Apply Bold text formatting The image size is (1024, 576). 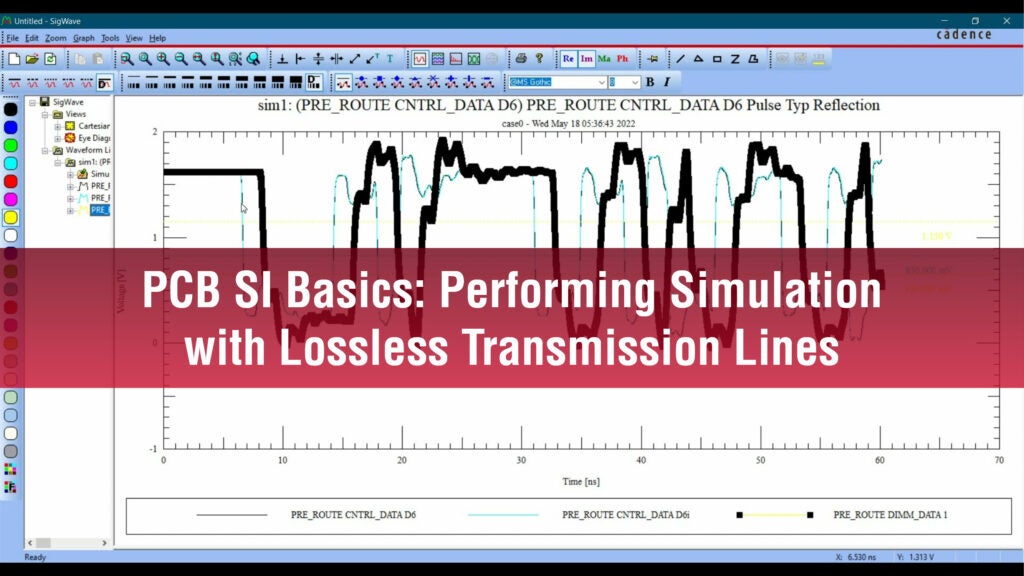tap(648, 82)
